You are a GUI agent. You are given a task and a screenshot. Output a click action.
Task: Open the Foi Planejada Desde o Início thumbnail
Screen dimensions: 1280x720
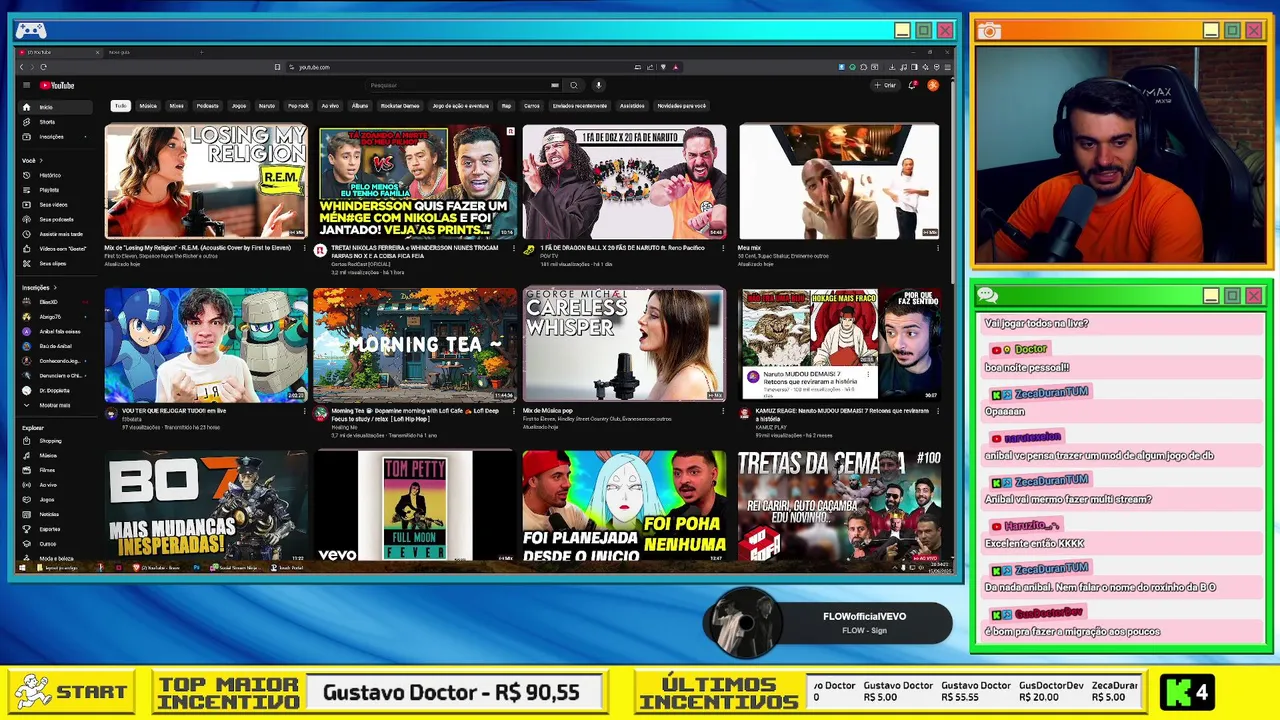tap(624, 506)
